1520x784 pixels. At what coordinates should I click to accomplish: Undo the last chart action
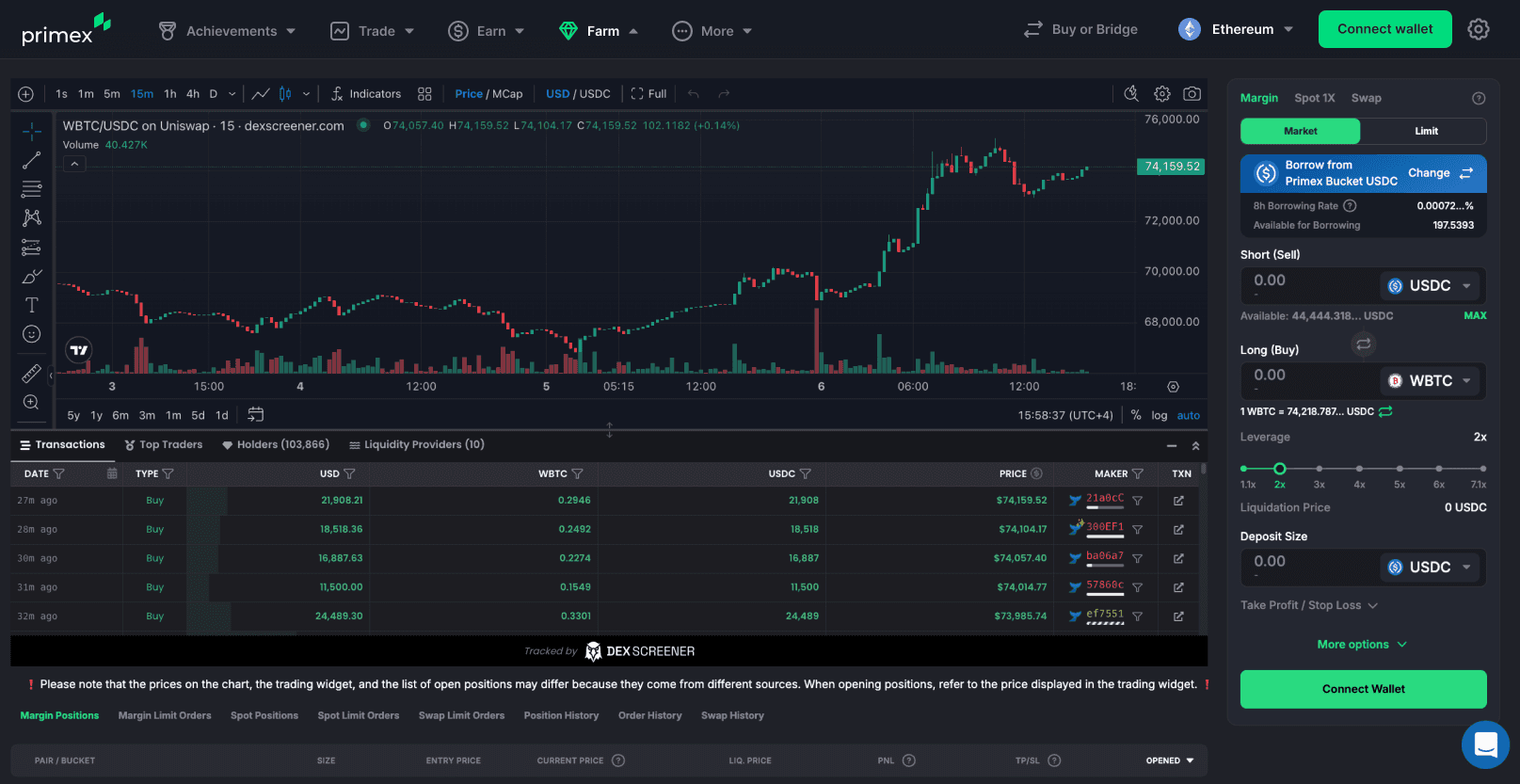[694, 94]
